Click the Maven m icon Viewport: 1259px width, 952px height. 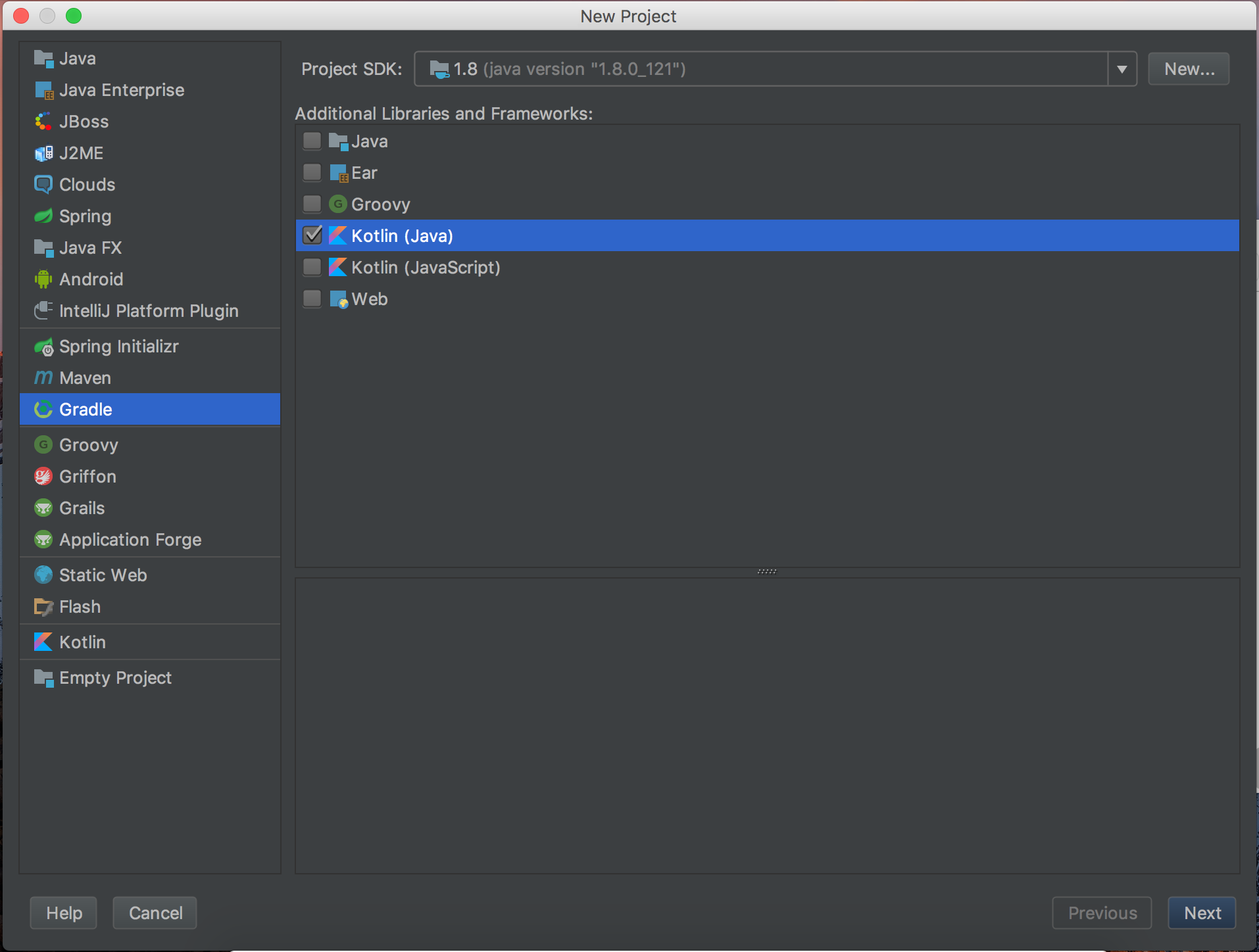(43, 378)
